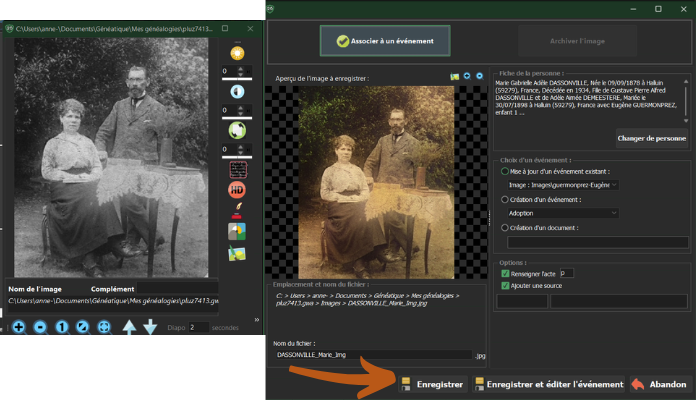Click the brightness sun icon
Viewport: 697px width, 400px height.
pyautogui.click(x=237, y=53)
